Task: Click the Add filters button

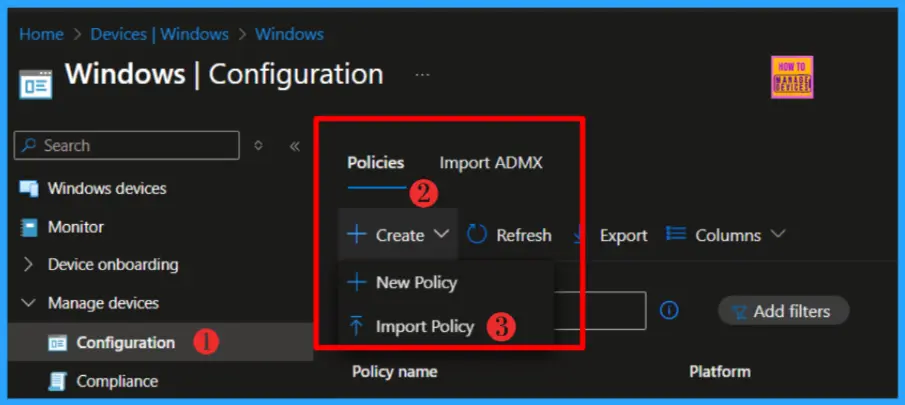Action: pos(783,311)
